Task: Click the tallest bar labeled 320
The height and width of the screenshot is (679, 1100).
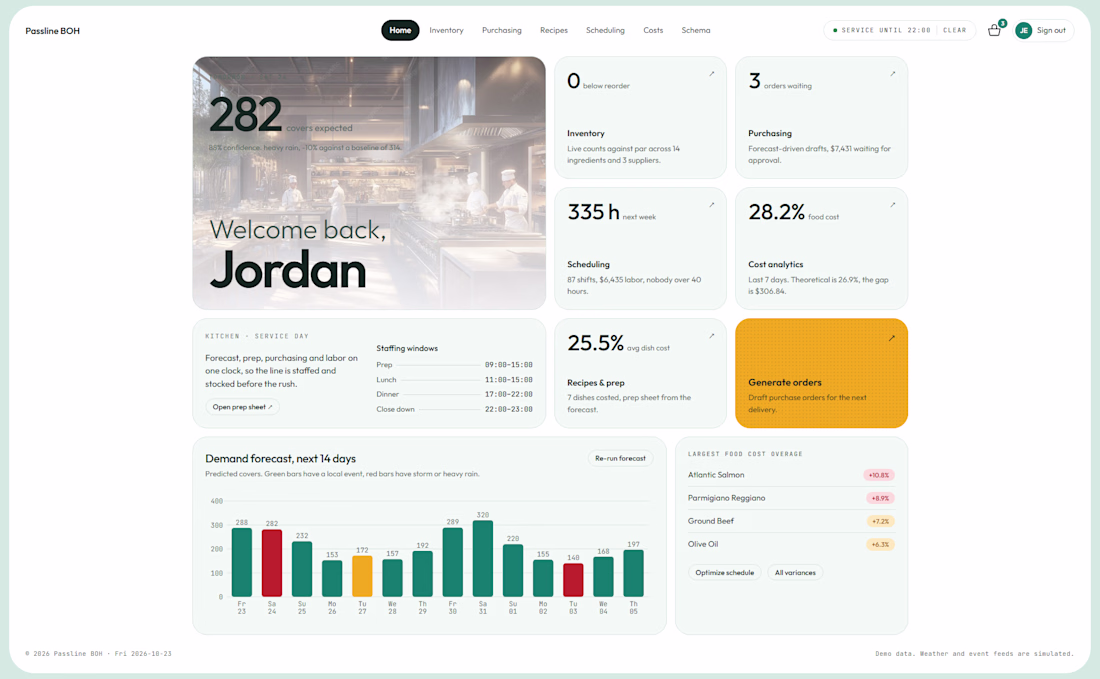Action: pos(483,559)
